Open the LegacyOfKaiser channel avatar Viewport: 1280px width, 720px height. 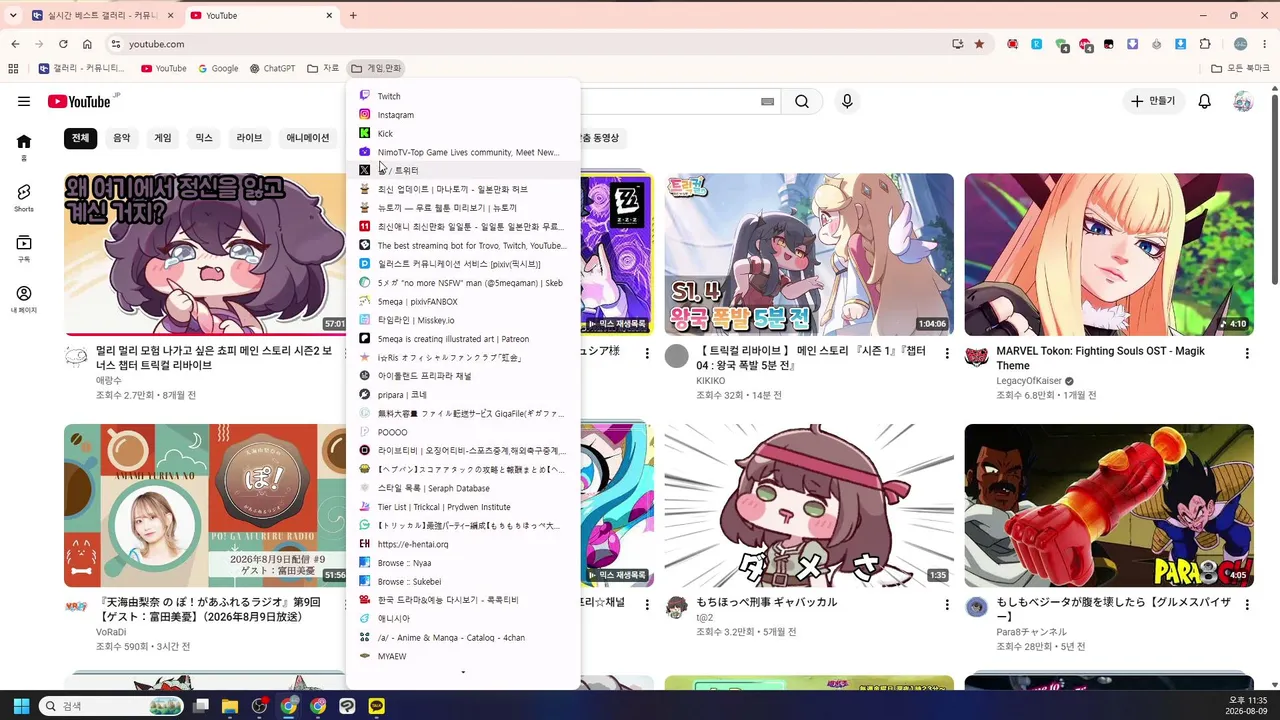(x=977, y=357)
